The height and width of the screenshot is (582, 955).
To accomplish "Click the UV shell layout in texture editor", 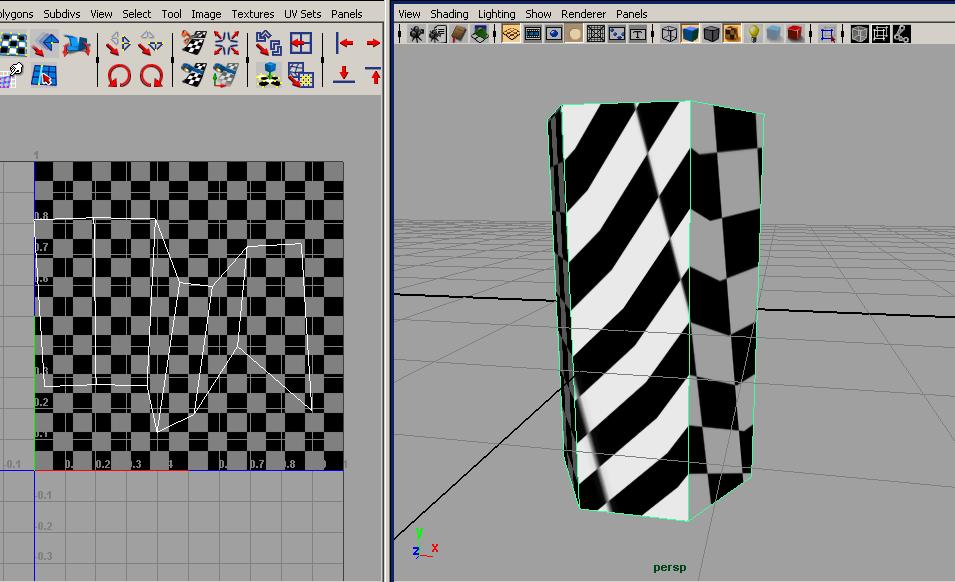I will coord(174,324).
